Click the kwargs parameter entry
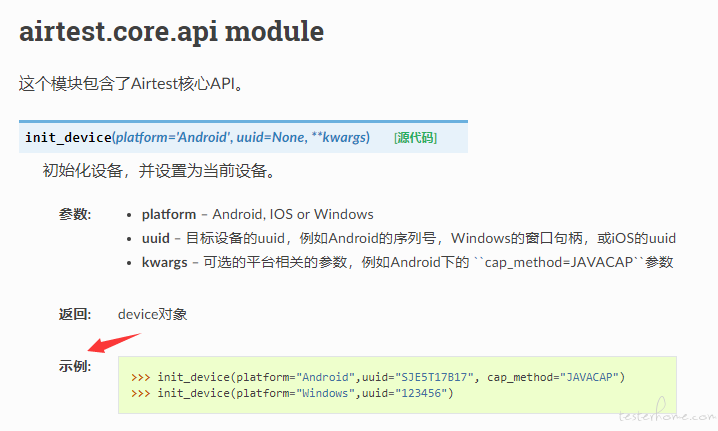Image resolution: width=718 pixels, height=431 pixels. [x=407, y=262]
